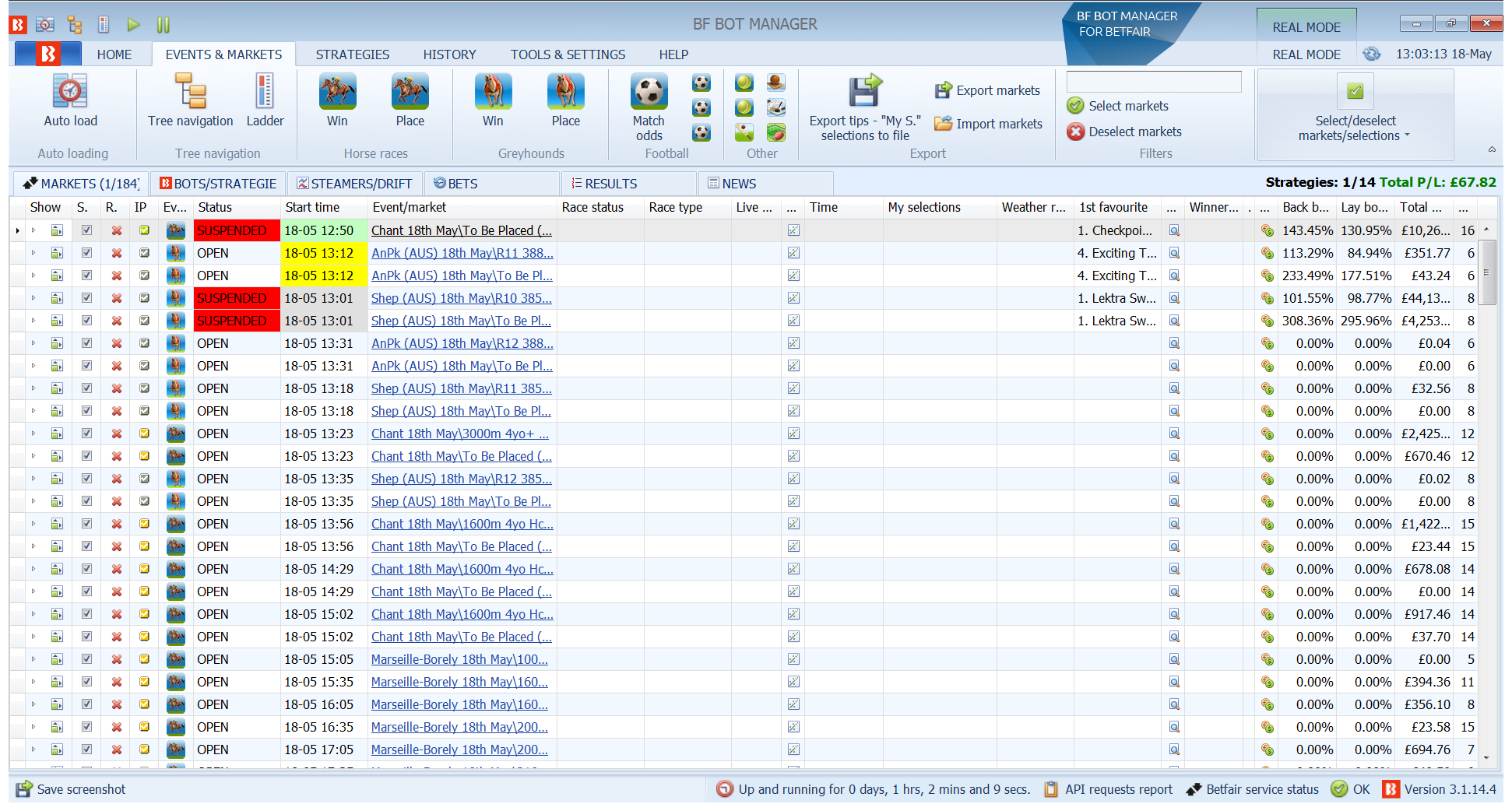Expand Marseille-Borely 15:05 market row
The image size is (1512, 811).
pos(33,659)
